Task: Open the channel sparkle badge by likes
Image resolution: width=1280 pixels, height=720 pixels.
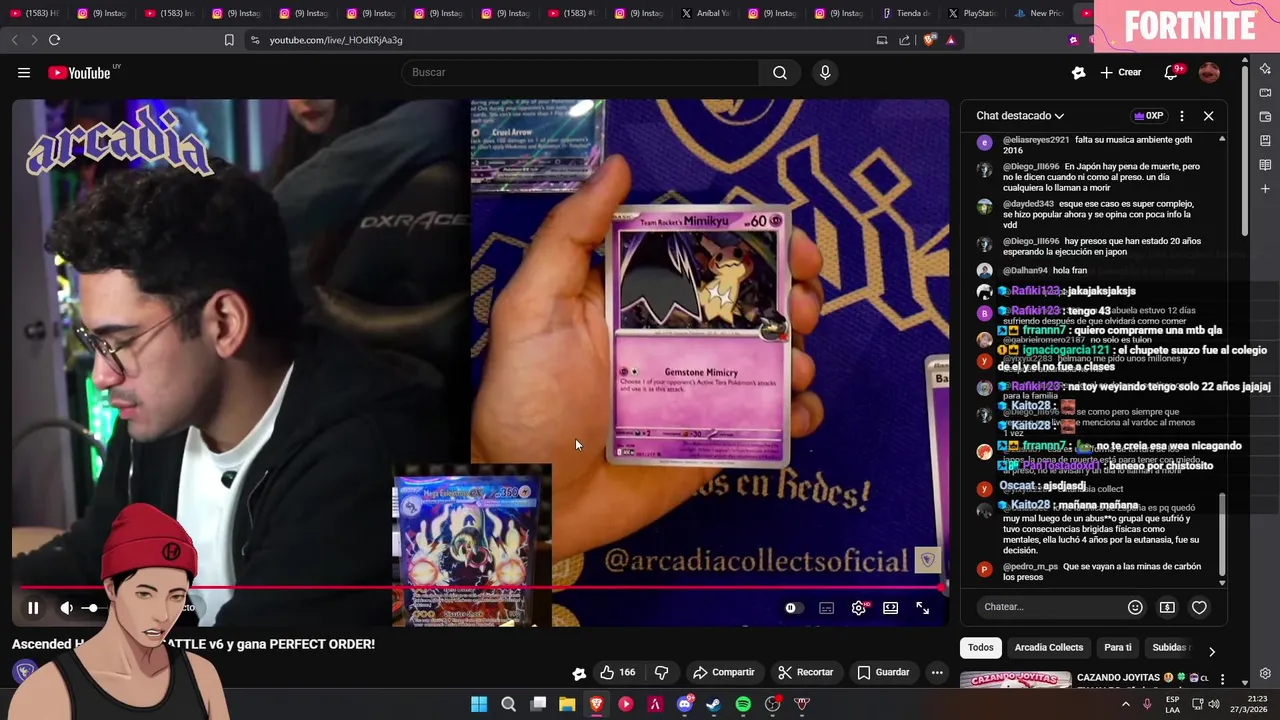Action: (x=579, y=672)
